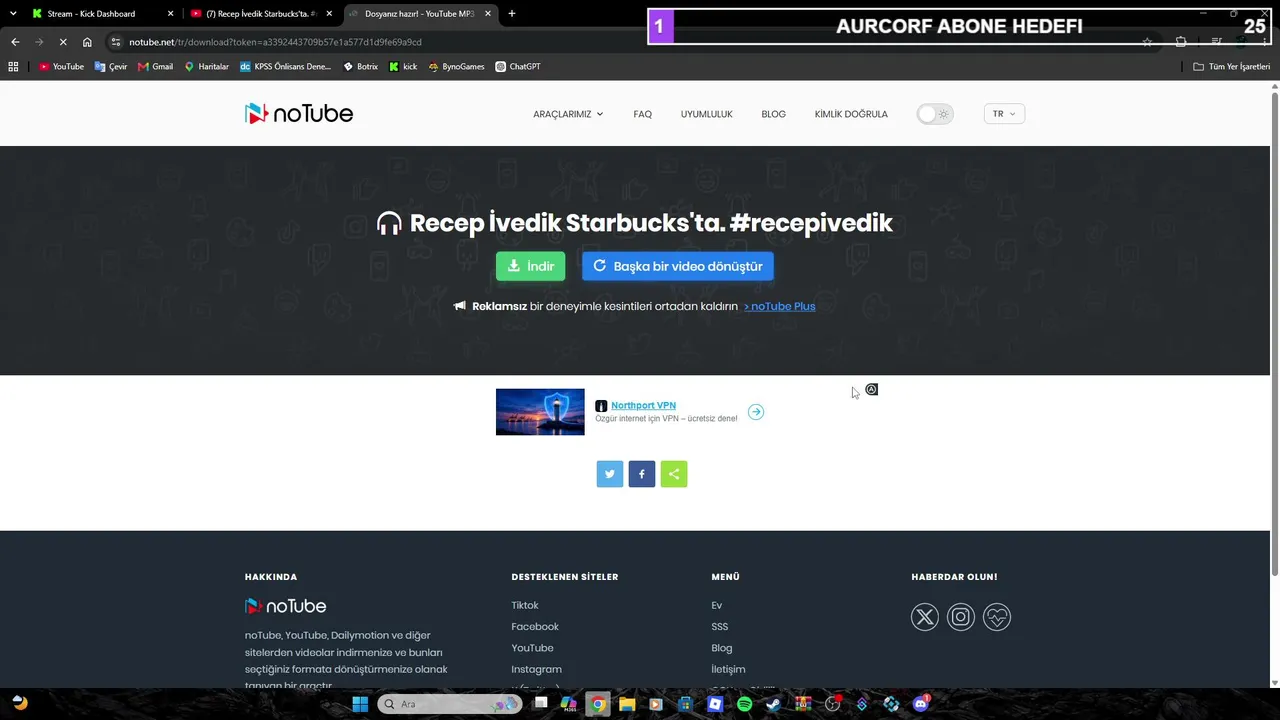This screenshot has height=720, width=1280.
Task: Open Discord from the taskbar
Action: (x=921, y=704)
